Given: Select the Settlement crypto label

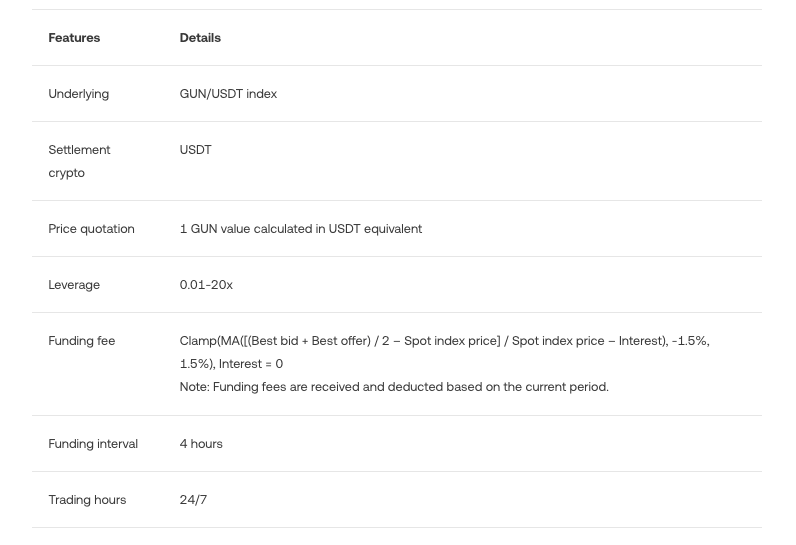Looking at the screenshot, I should (x=79, y=161).
